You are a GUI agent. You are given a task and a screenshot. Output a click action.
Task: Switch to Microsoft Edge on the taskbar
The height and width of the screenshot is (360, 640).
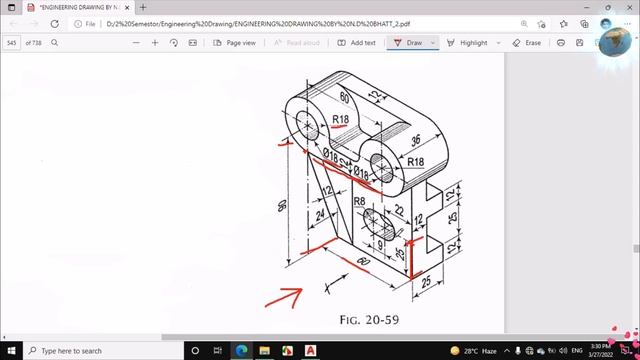241,351
